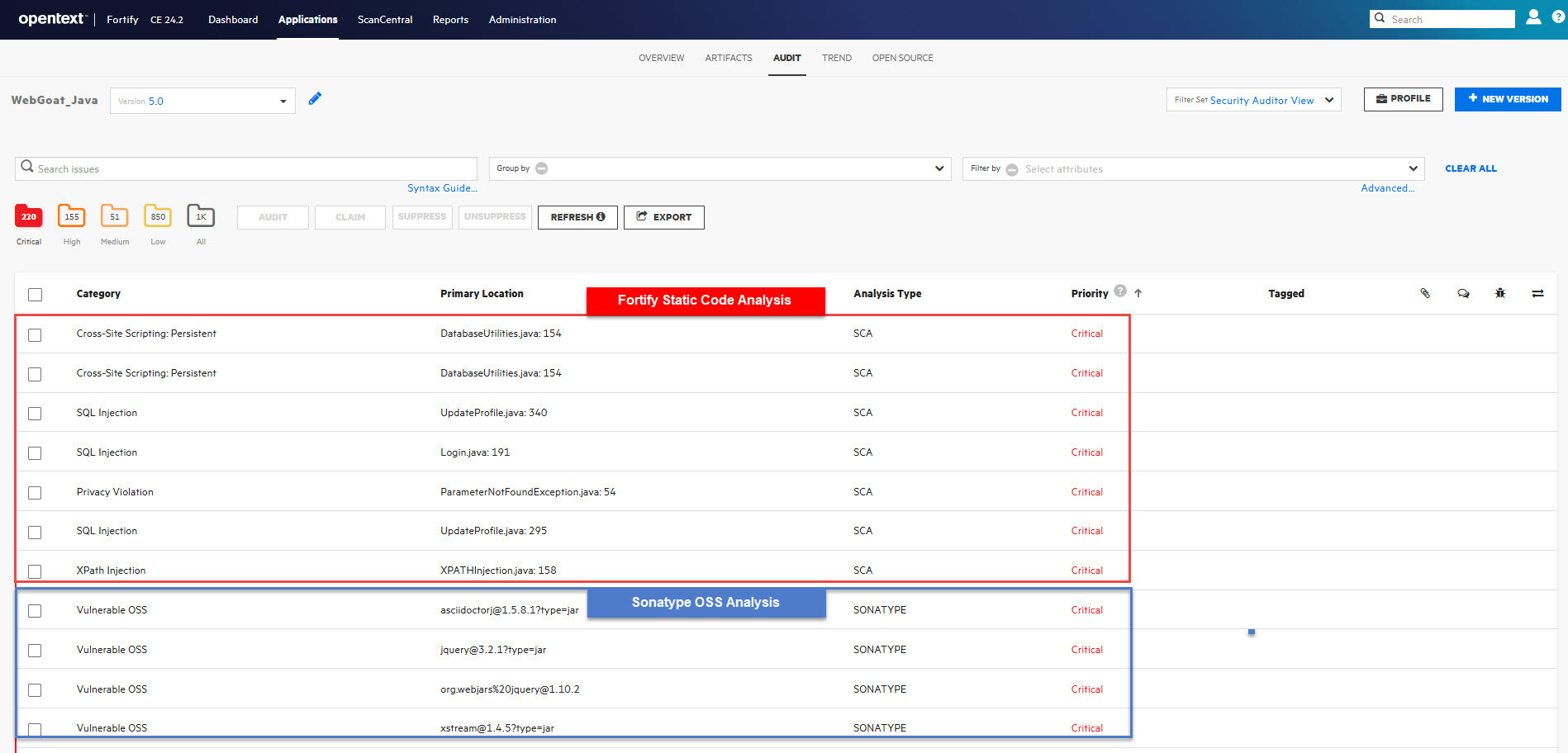The image size is (1568, 753).
Task: Expand the Filter Set Security Auditor View selector
Action: coord(1329,100)
